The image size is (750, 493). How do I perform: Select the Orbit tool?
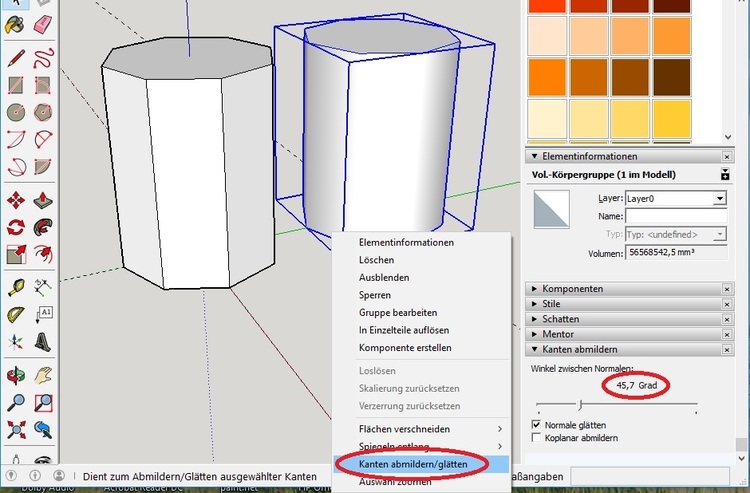click(x=15, y=376)
